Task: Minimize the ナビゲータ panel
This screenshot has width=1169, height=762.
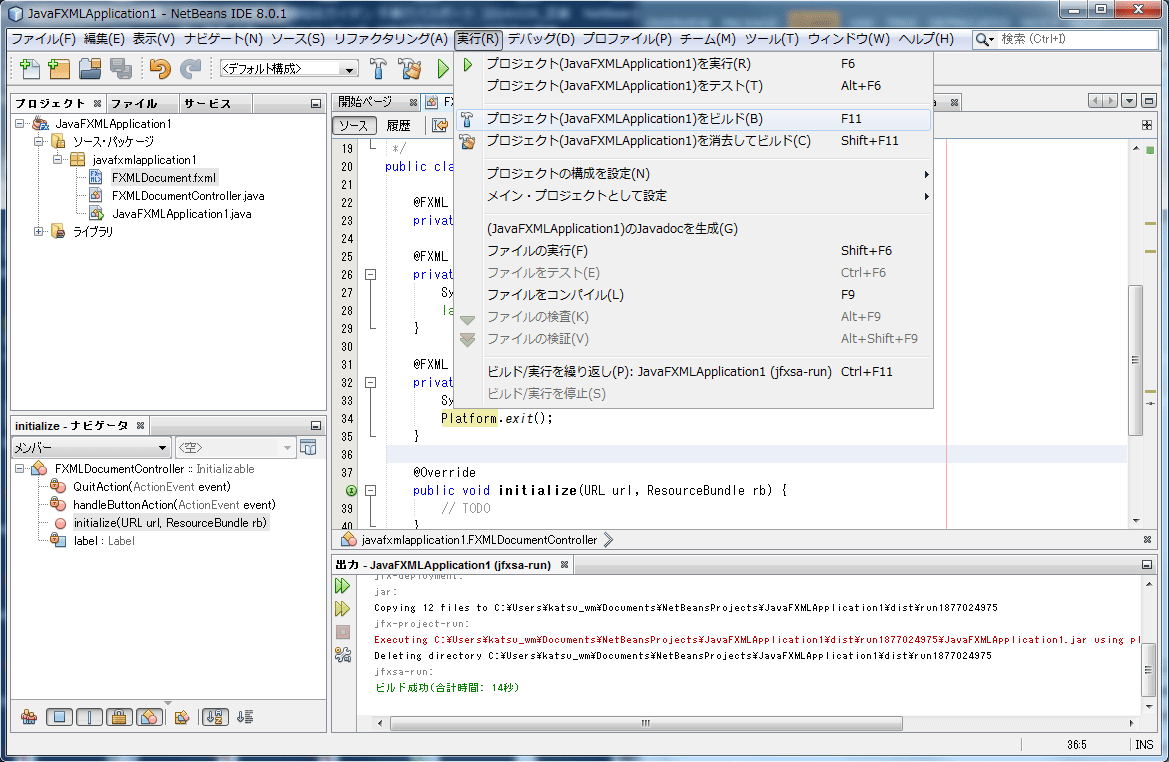Action: [316, 426]
